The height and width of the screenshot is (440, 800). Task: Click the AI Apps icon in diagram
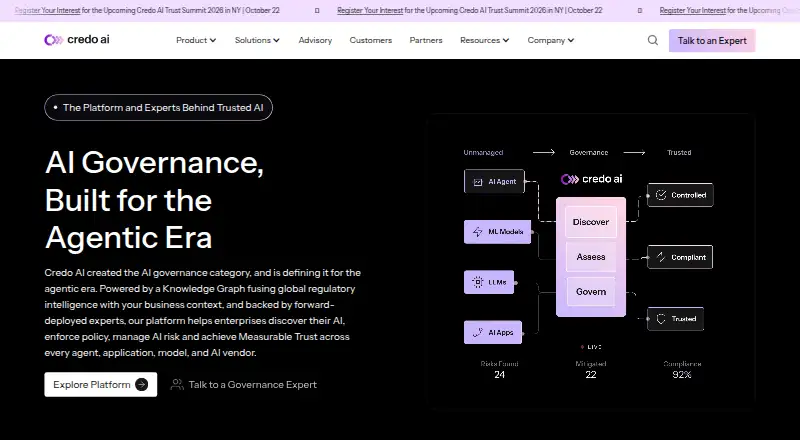(478, 332)
